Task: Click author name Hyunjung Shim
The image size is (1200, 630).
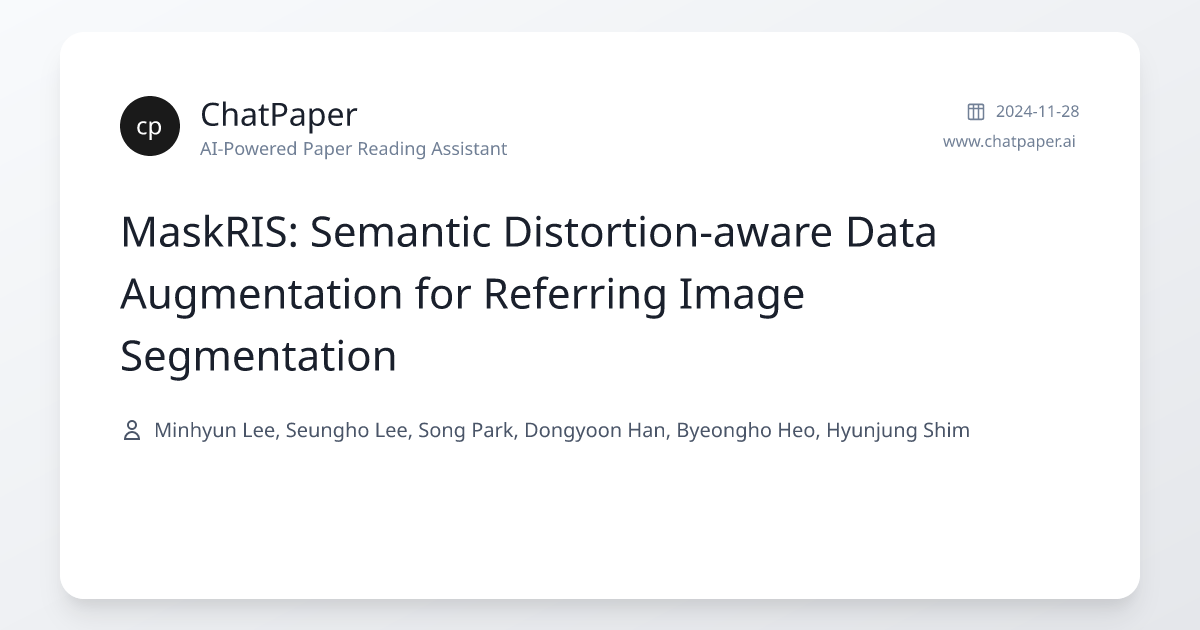Action: click(x=898, y=431)
